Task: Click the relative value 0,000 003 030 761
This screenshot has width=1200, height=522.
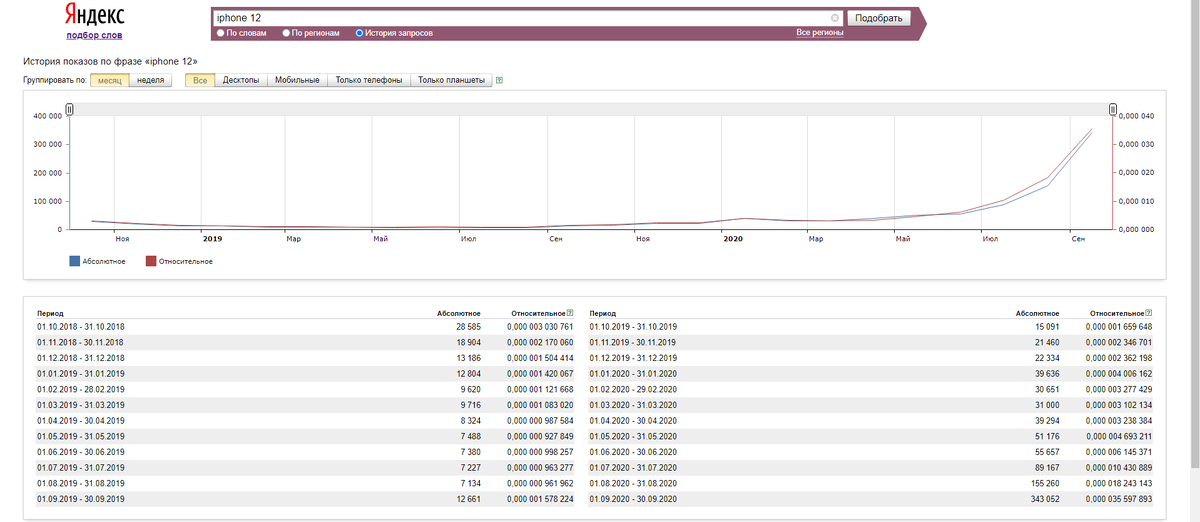Action: pos(540,326)
